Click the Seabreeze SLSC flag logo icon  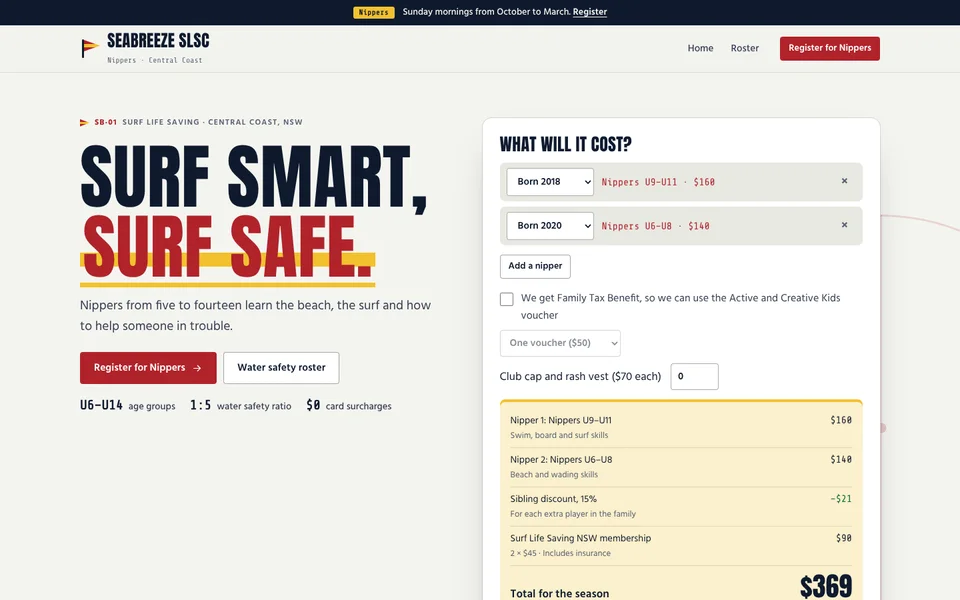[90, 48]
